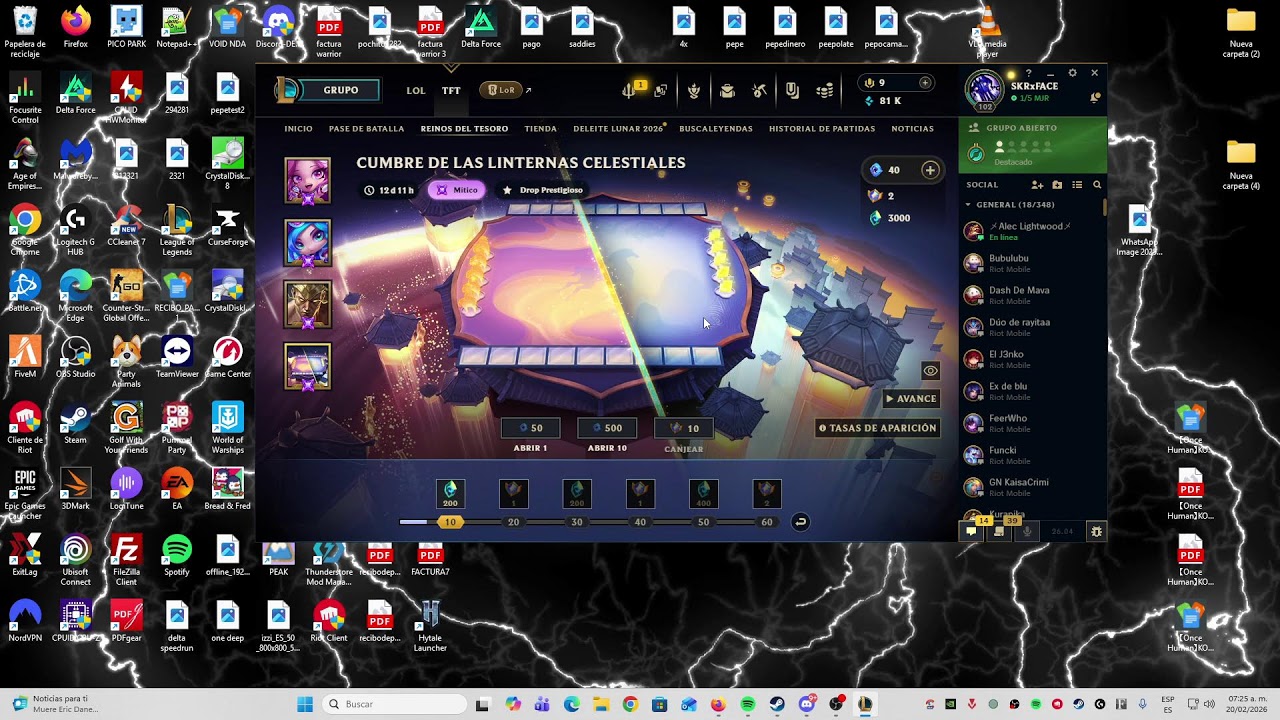1280x720 pixels.
Task: Search friends with magnifier icon
Action: click(1097, 185)
